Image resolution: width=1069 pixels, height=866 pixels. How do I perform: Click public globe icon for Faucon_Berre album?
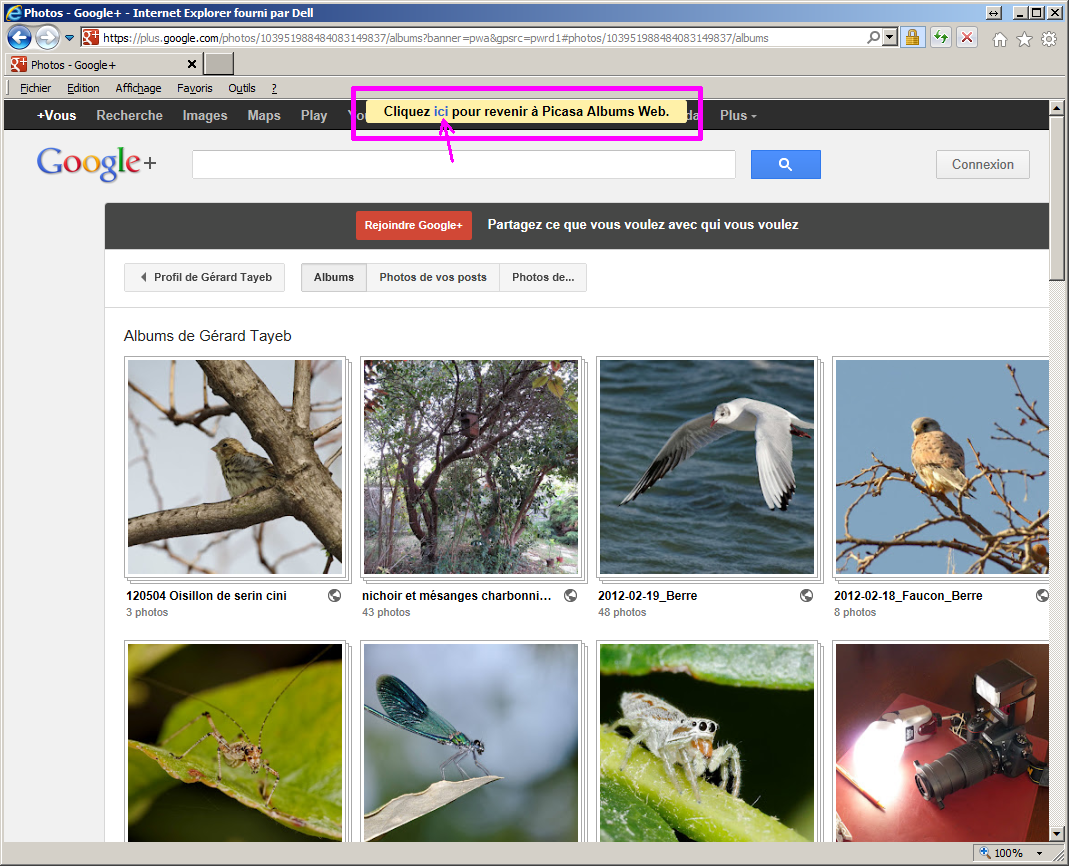(1042, 595)
